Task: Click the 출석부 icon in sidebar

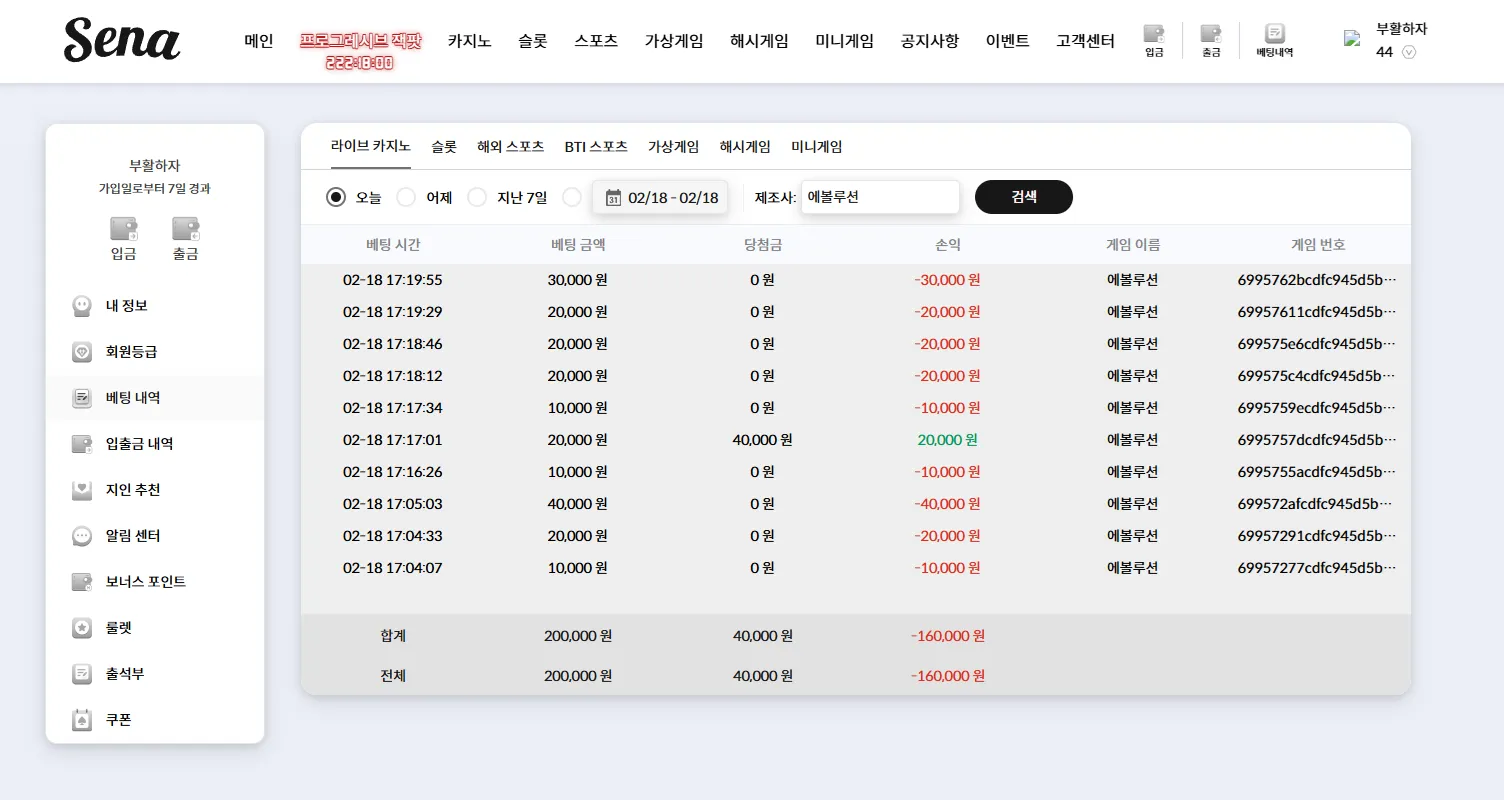Action: (x=82, y=674)
